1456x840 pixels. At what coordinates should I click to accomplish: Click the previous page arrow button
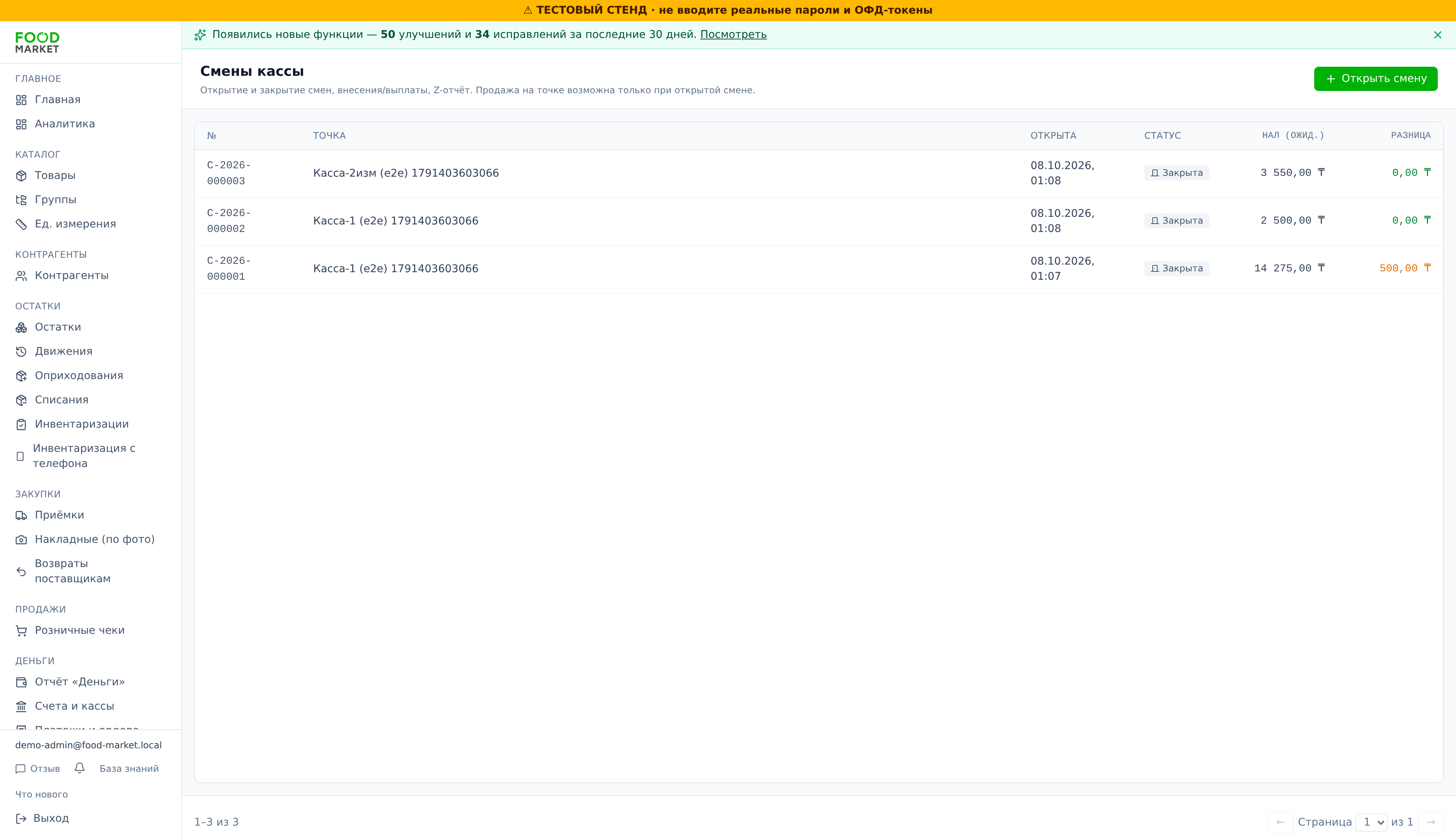(1280, 822)
